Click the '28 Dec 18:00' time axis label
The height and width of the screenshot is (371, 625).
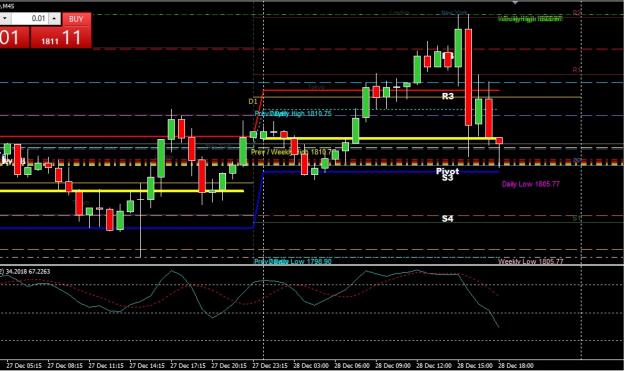[x=516, y=365]
